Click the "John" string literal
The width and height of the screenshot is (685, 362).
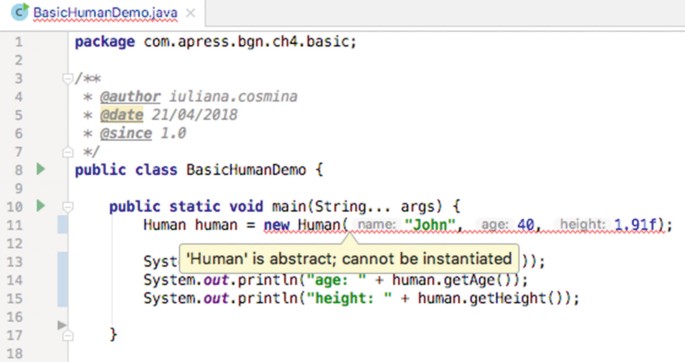click(430, 225)
